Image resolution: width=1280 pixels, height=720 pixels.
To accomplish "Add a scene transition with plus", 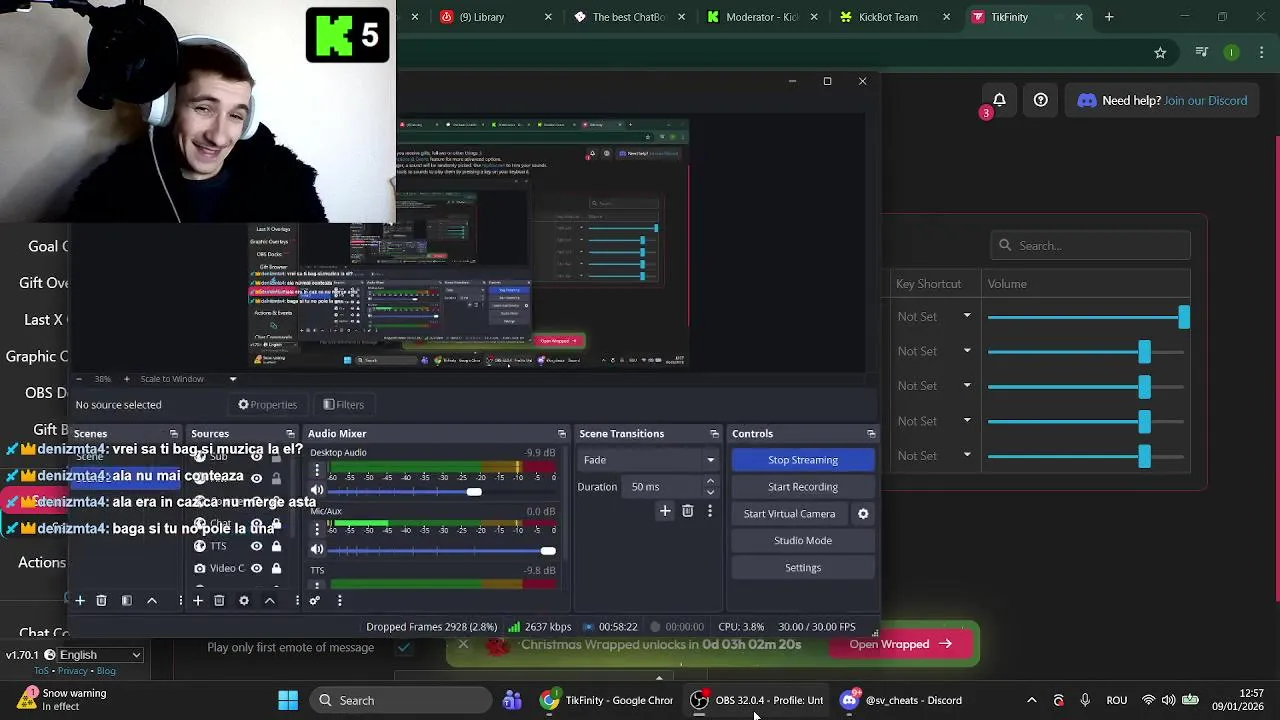I will tap(665, 511).
